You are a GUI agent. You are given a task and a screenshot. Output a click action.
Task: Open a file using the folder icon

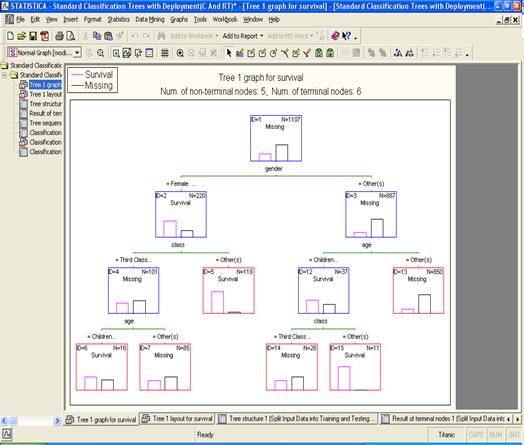[x=22, y=36]
